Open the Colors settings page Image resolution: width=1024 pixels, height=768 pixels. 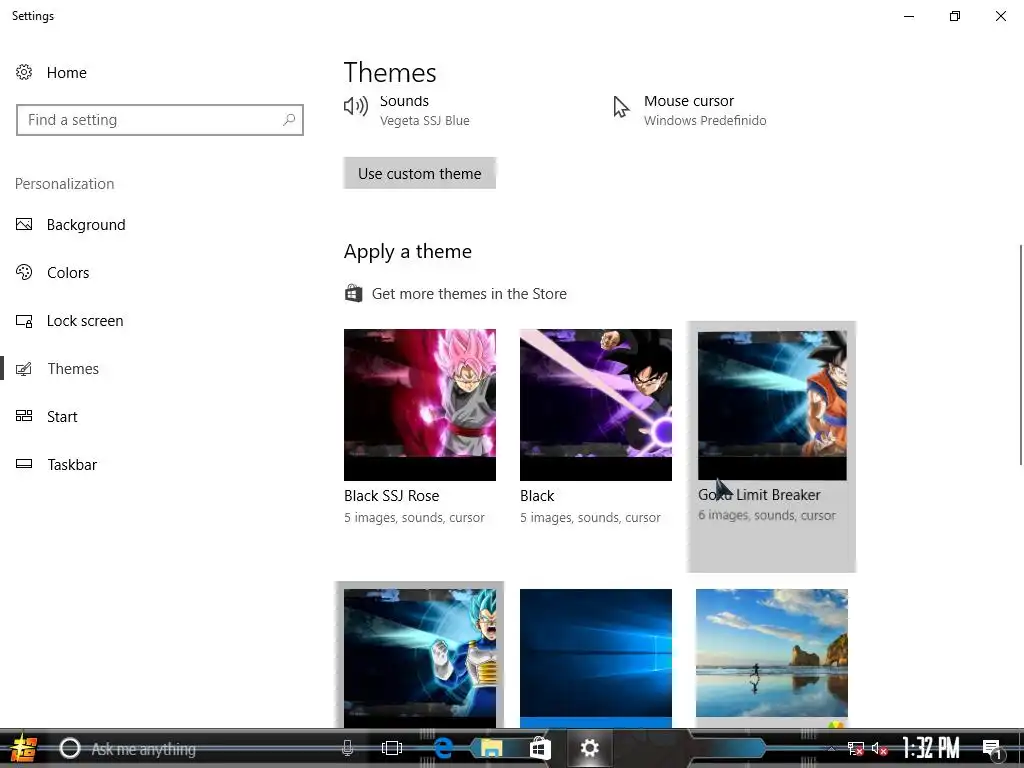[68, 272]
